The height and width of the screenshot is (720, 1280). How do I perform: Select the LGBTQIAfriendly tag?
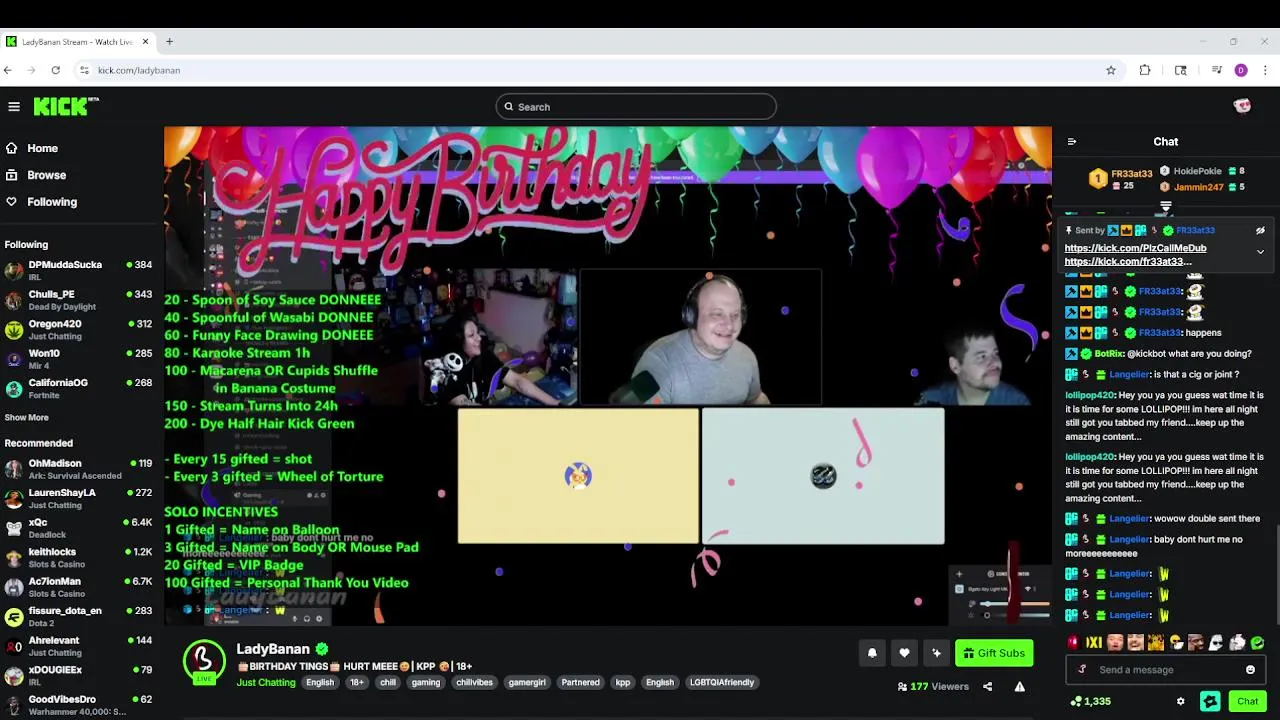722,683
